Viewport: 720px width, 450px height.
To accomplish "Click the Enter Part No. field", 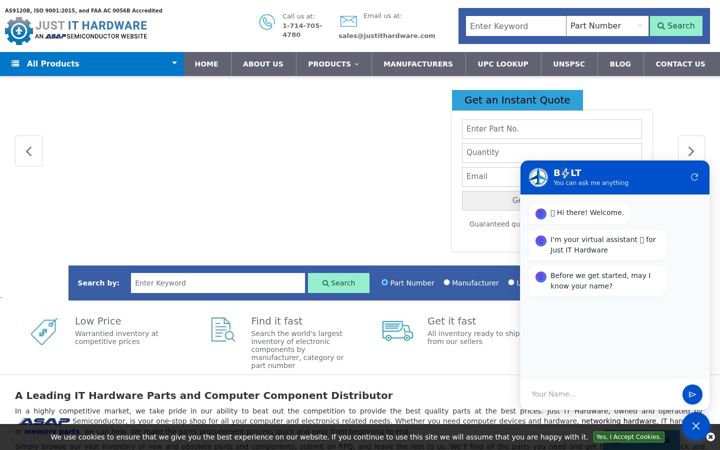I will coord(551,129).
